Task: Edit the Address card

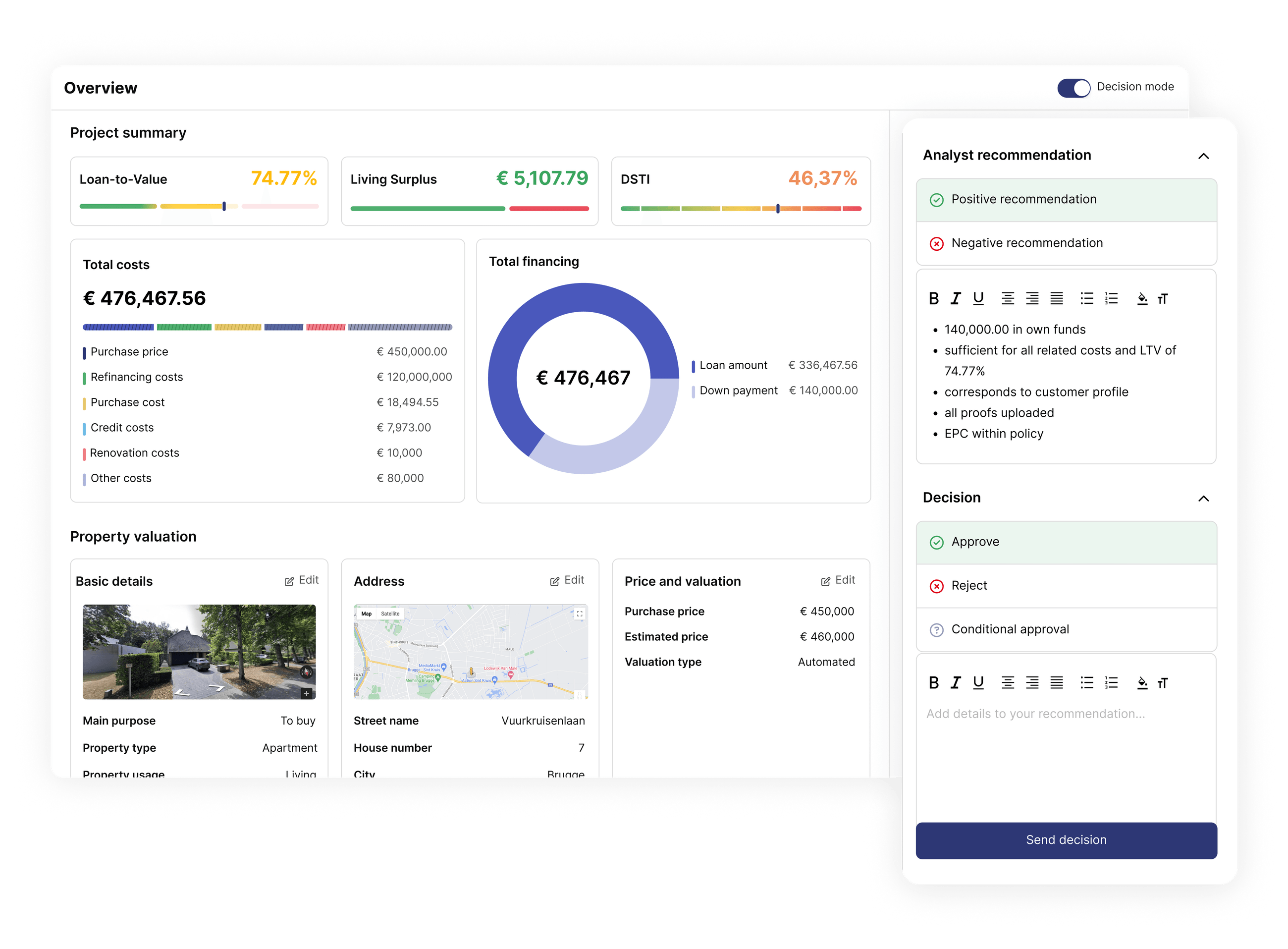Action: click(567, 580)
